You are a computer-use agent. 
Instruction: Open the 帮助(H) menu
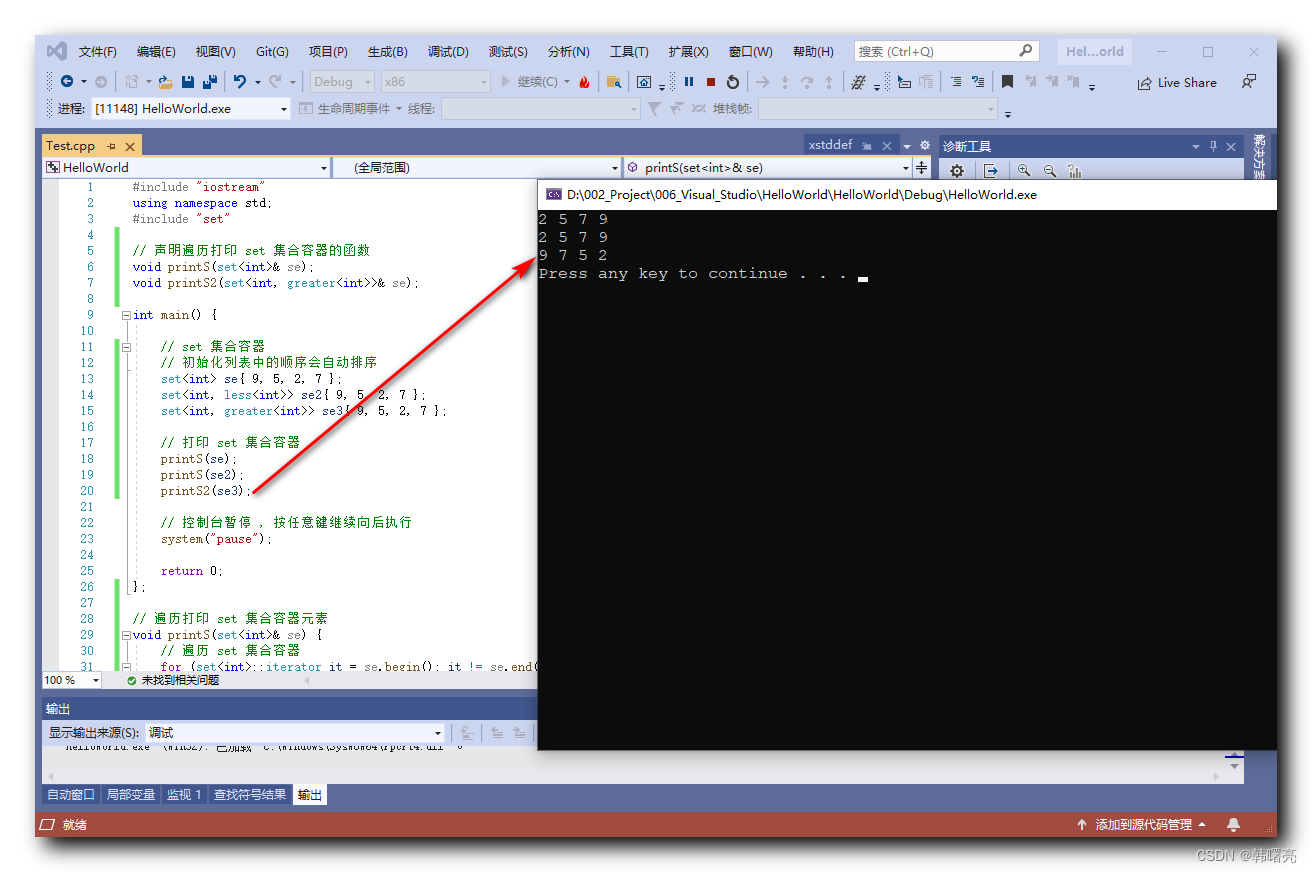point(811,52)
